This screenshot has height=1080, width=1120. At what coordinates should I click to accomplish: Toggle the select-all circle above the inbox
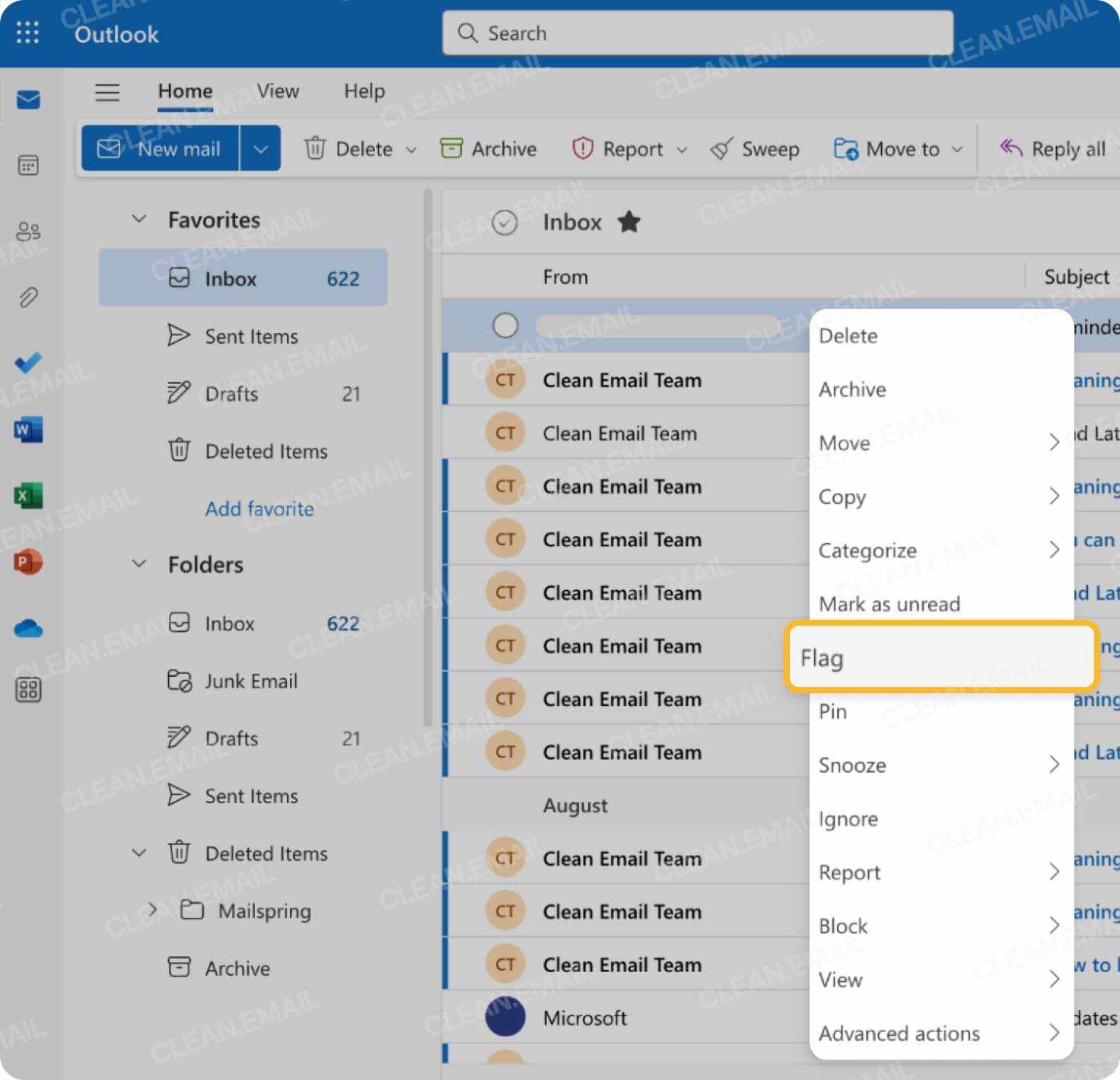[504, 222]
